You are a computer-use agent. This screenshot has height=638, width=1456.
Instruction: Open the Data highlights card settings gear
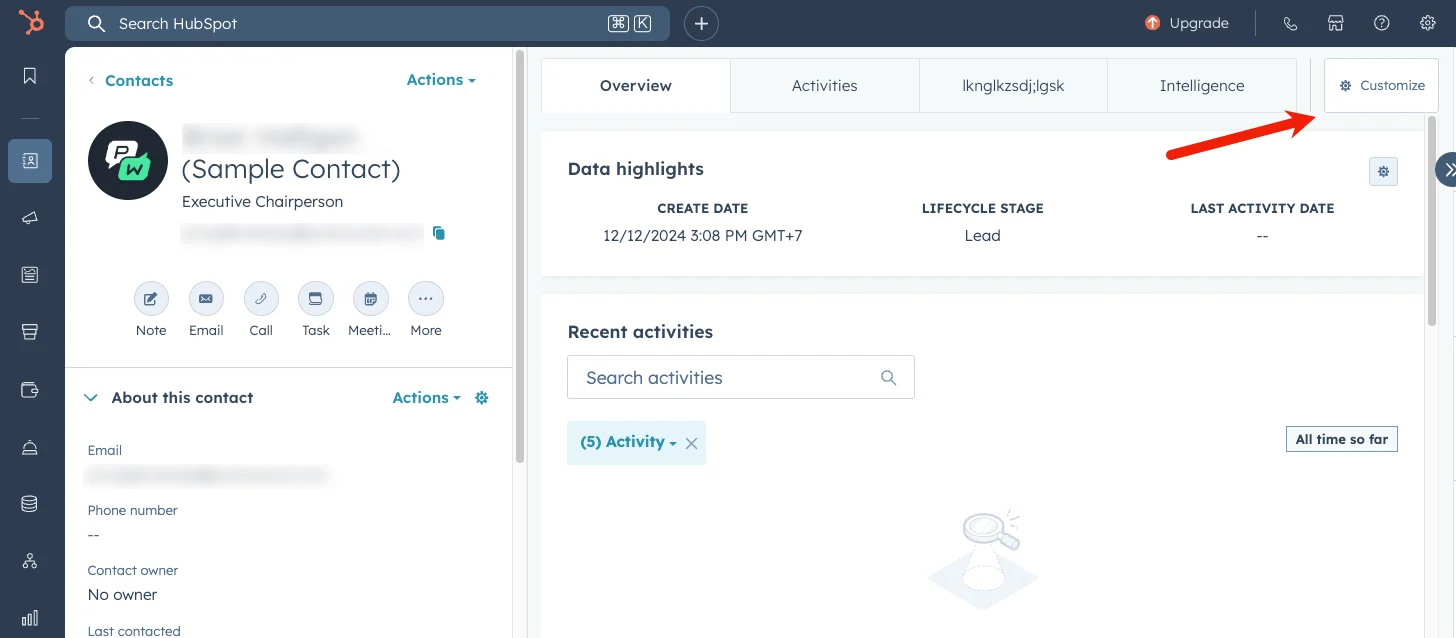[1383, 171]
